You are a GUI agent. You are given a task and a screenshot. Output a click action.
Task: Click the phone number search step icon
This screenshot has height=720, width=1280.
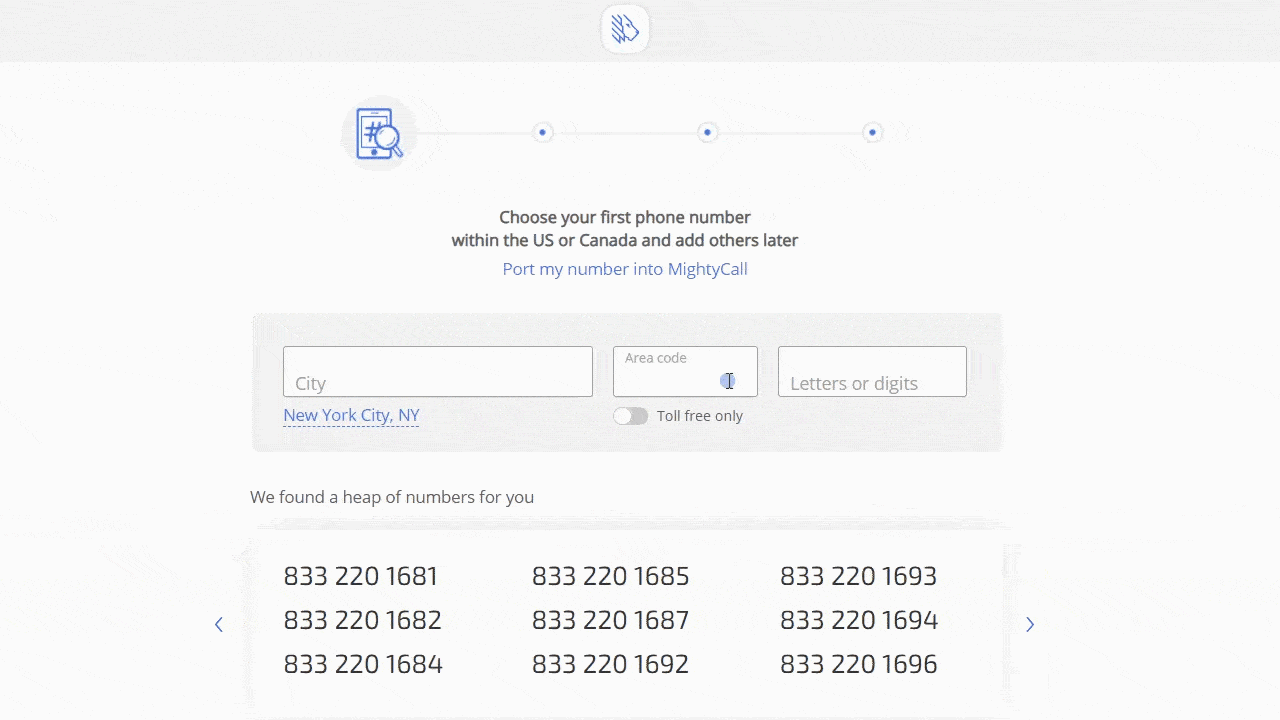379,133
